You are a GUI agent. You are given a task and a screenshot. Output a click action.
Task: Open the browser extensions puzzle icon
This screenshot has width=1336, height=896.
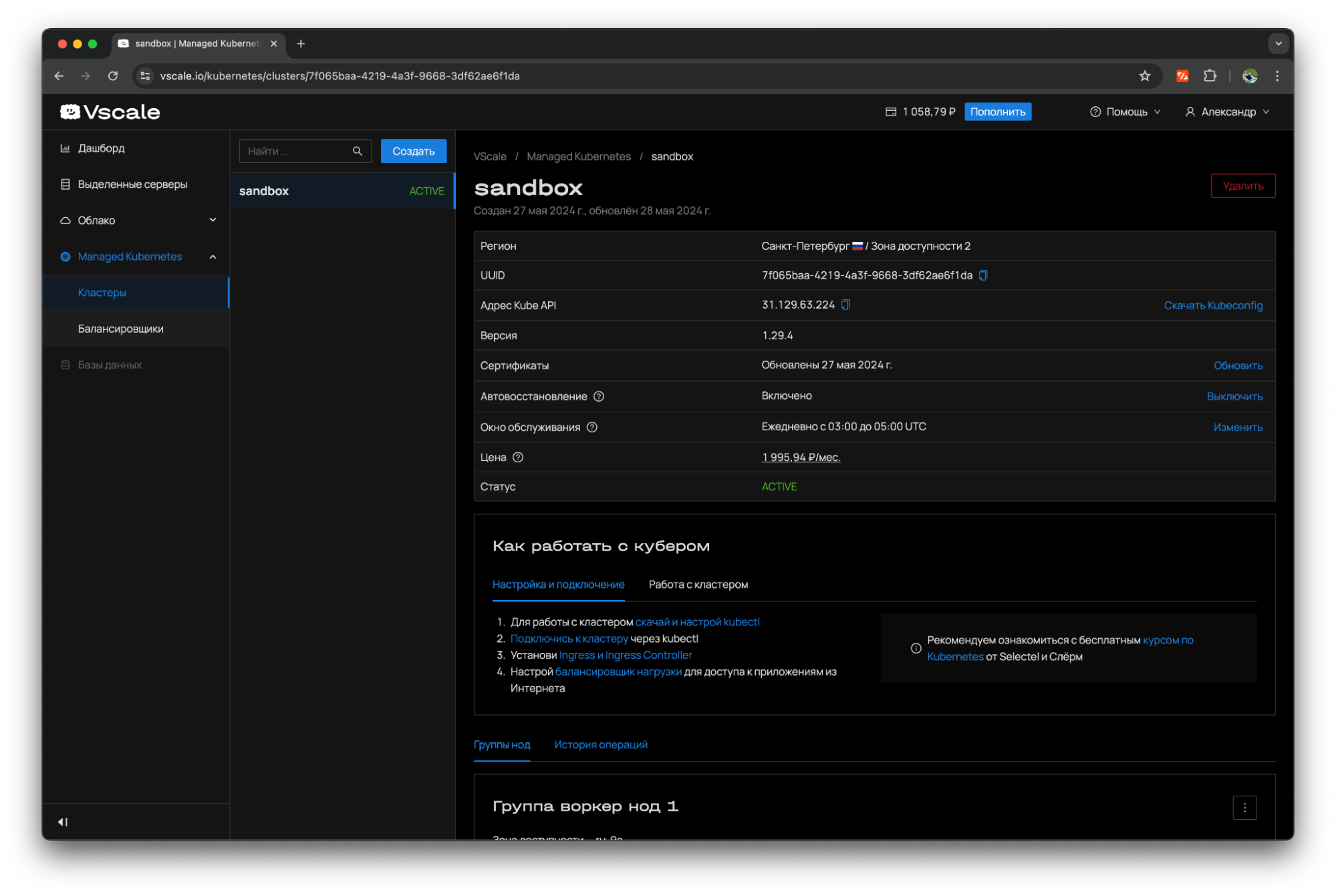click(x=1210, y=76)
